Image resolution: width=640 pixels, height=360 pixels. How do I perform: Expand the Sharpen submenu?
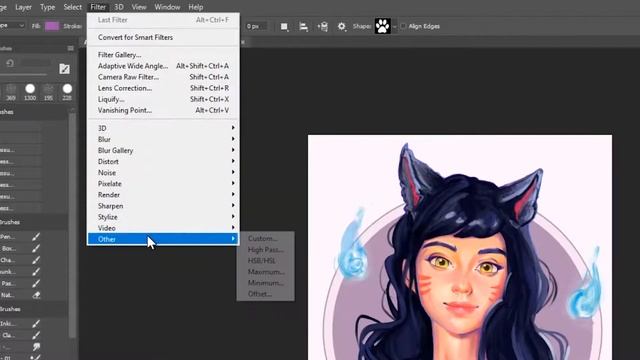click(163, 206)
